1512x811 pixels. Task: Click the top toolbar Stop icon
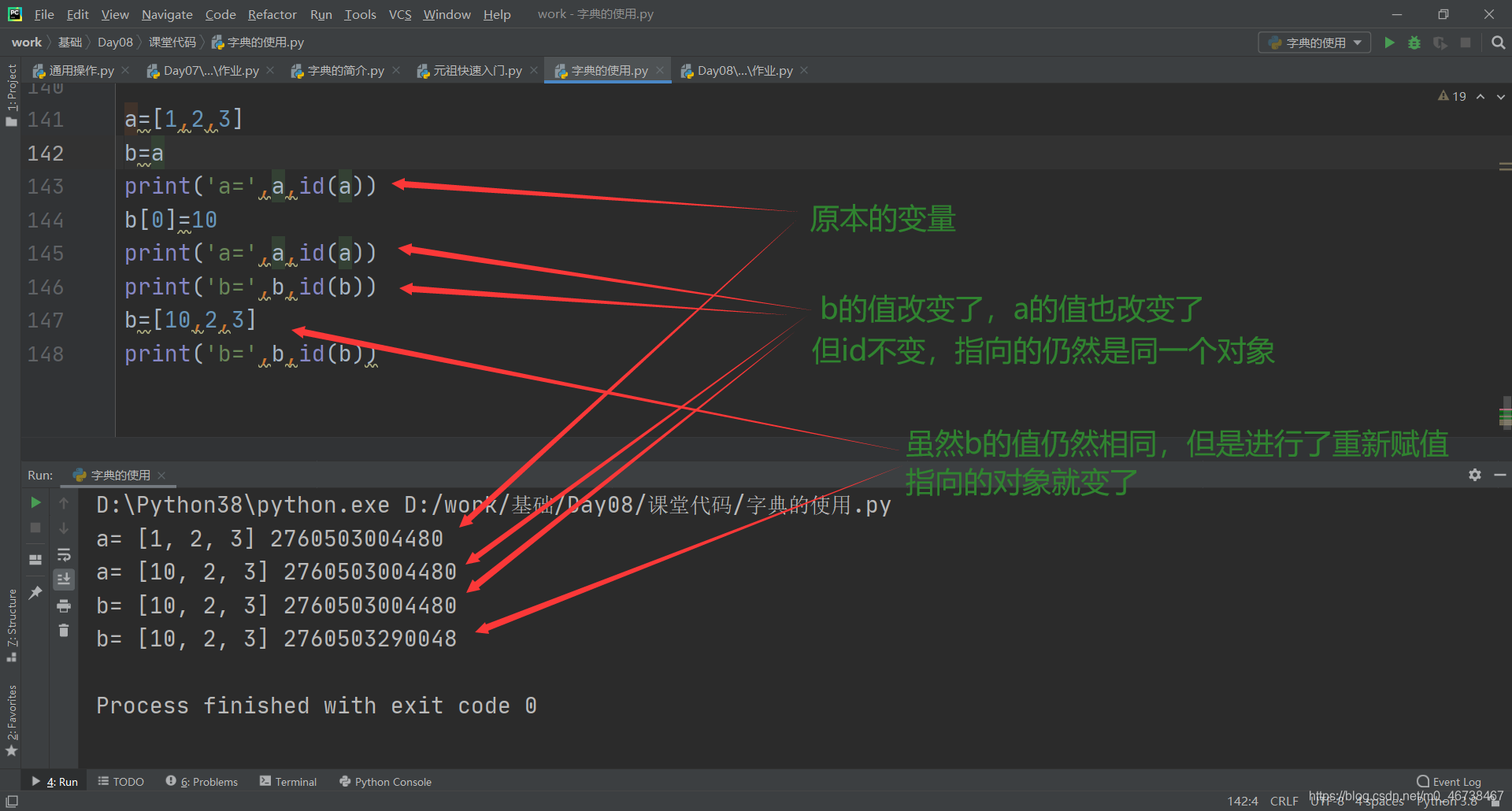pyautogui.click(x=1466, y=43)
